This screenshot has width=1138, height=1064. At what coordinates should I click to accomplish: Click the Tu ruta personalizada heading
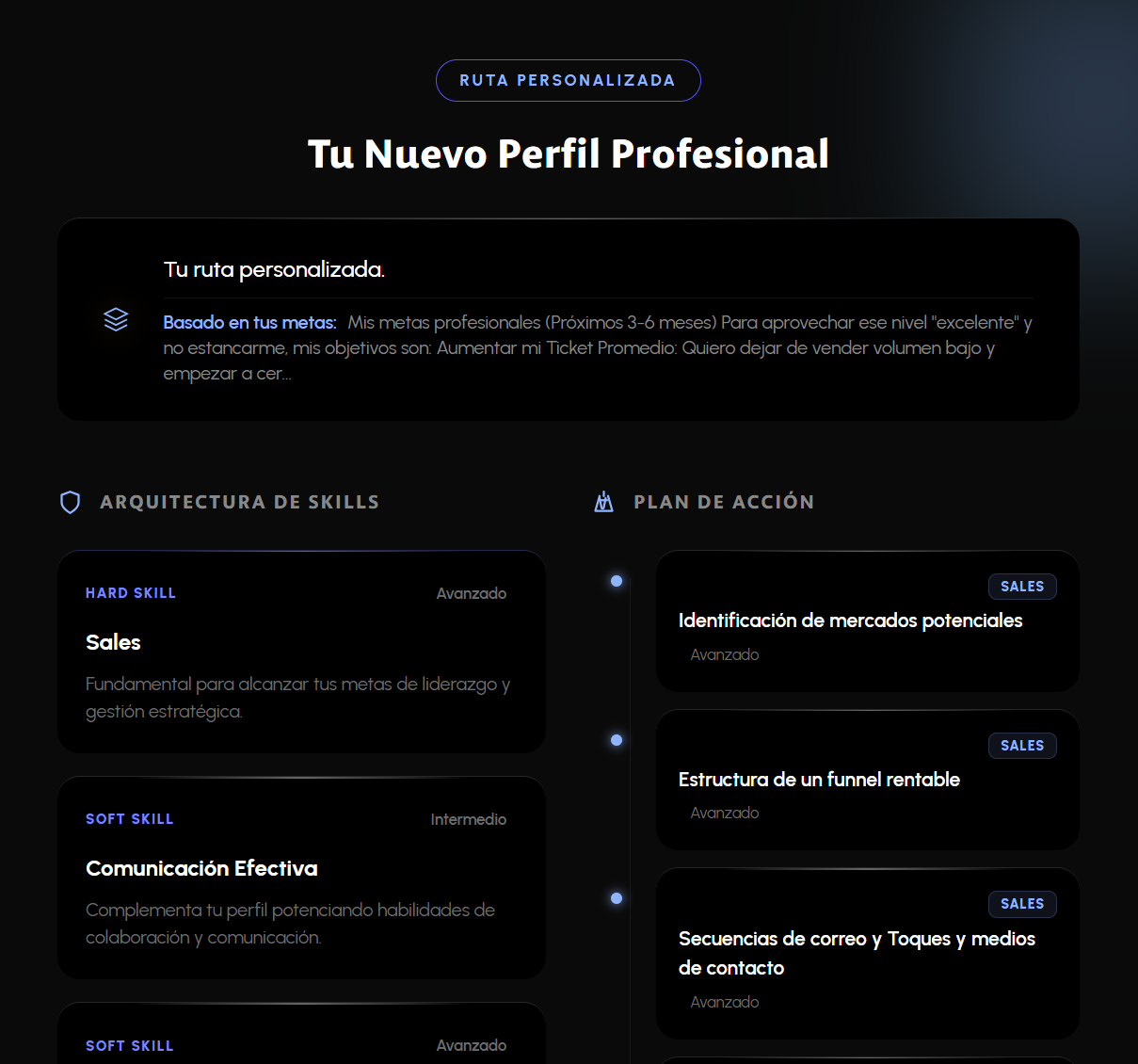pyautogui.click(x=274, y=269)
